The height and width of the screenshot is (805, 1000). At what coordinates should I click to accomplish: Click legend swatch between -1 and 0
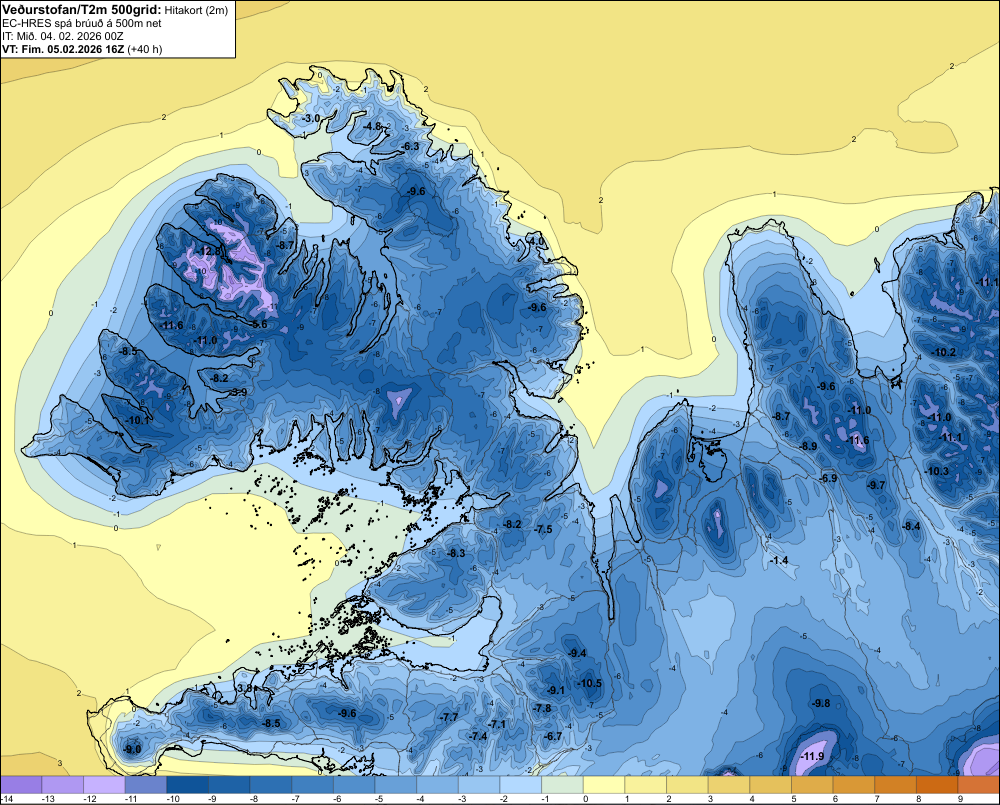click(x=562, y=785)
